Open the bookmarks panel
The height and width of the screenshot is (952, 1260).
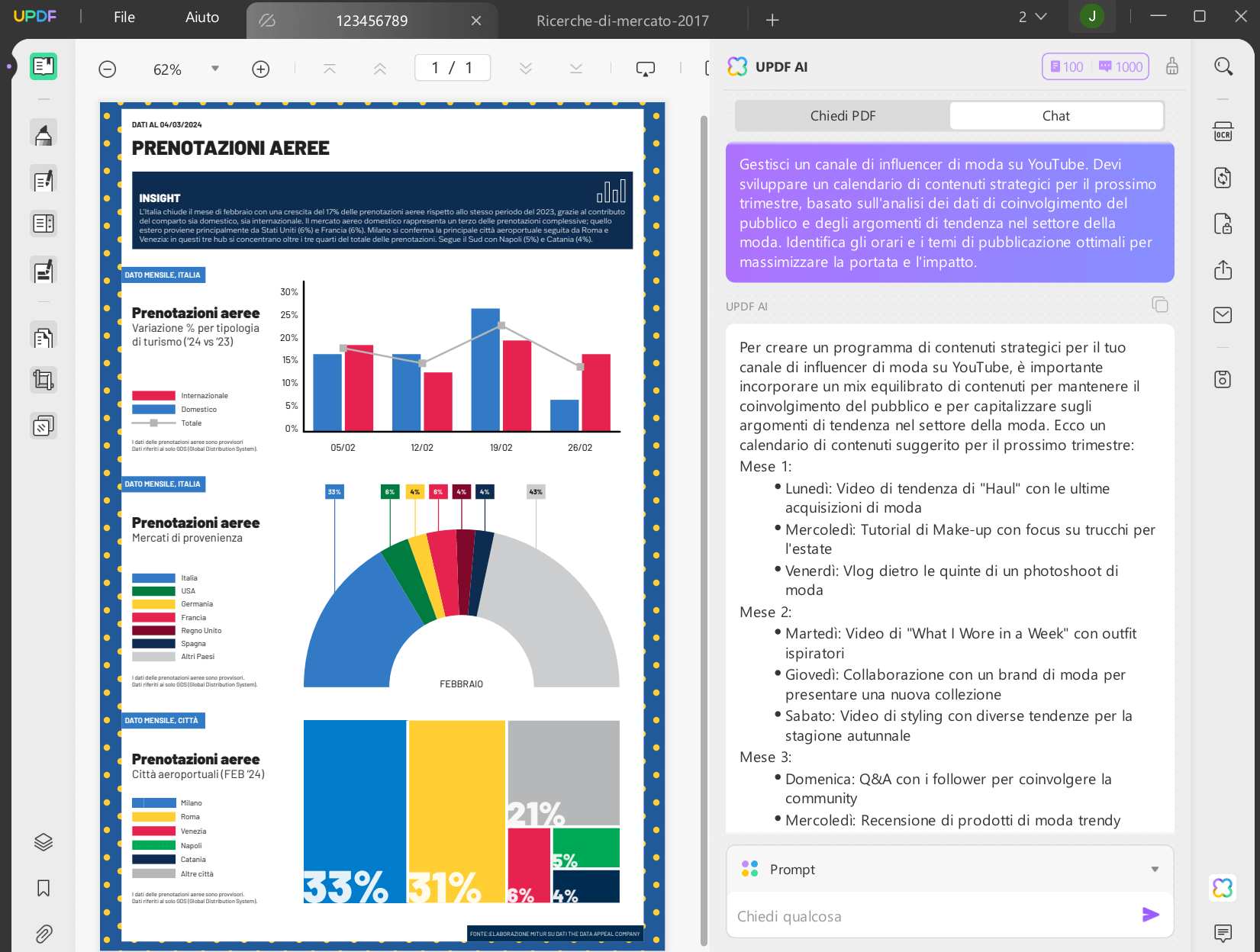(44, 888)
